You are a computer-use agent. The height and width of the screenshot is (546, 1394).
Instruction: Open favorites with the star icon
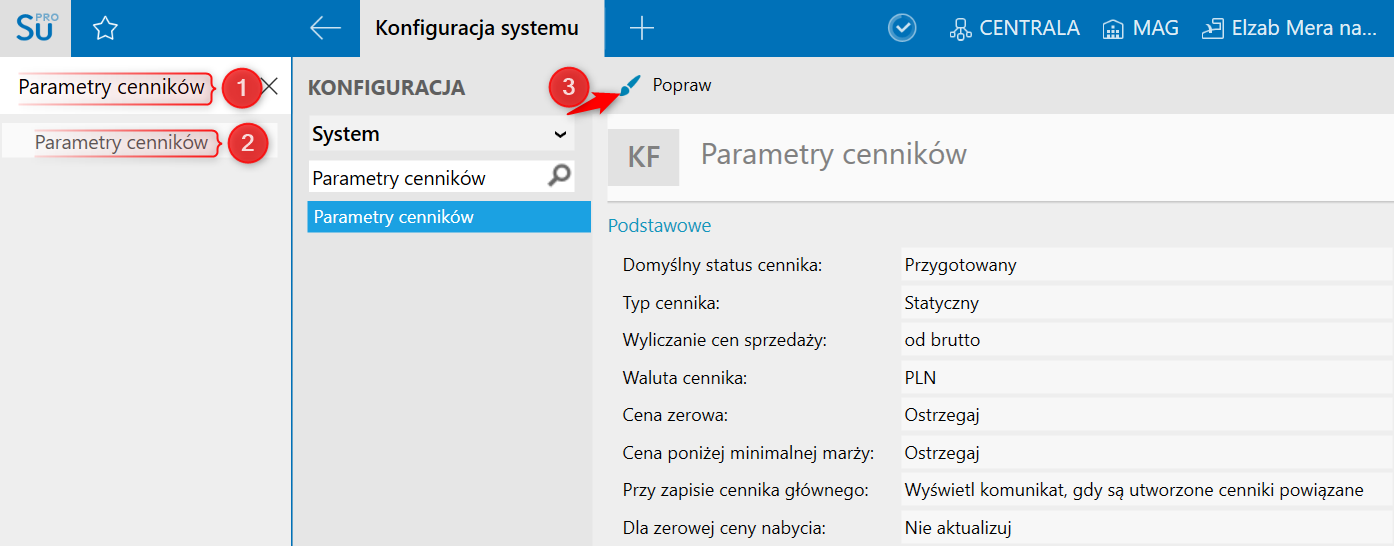click(x=105, y=29)
